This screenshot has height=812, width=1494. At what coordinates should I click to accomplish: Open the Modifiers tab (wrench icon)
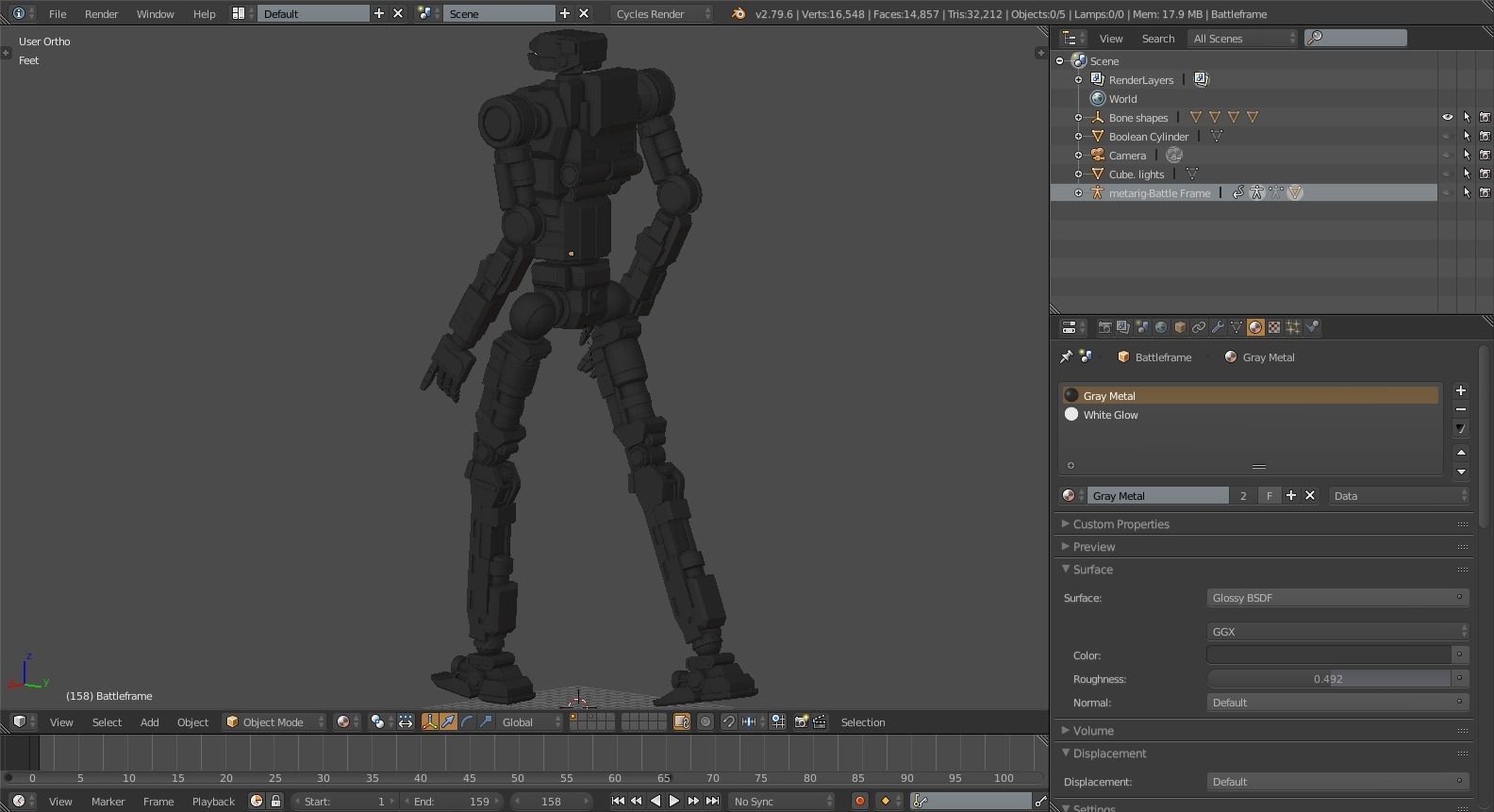click(1218, 327)
